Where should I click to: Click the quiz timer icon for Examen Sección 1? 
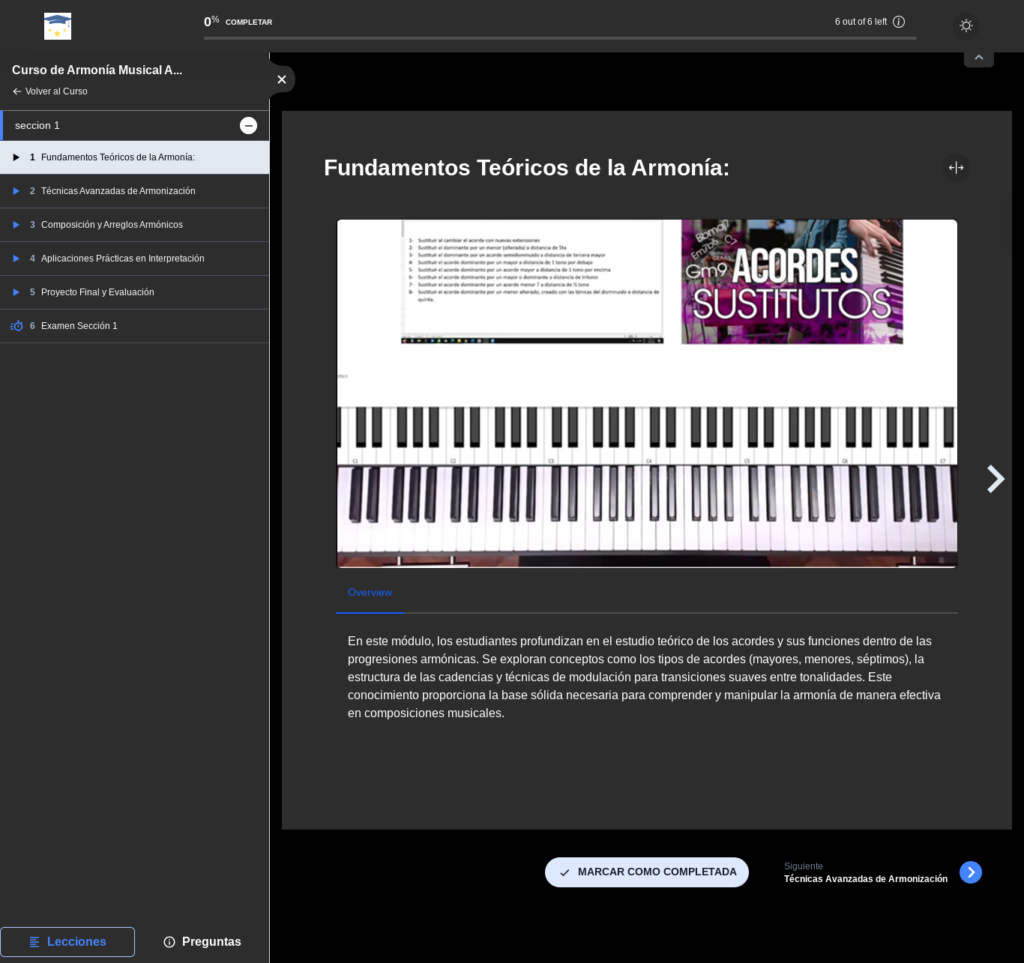tap(16, 326)
